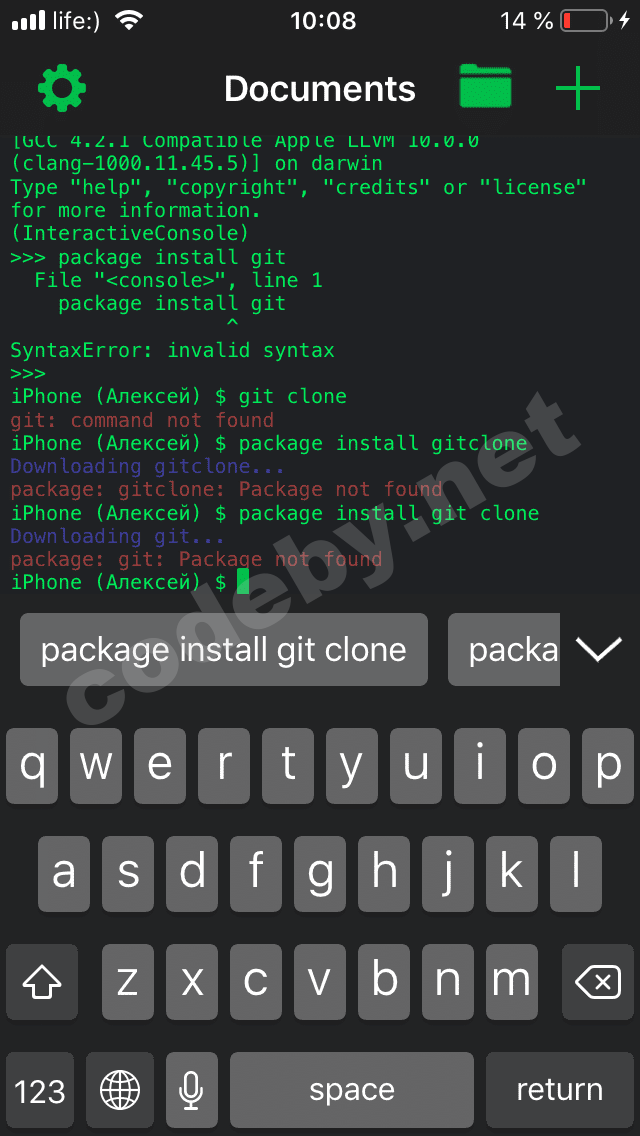Toggle the shift key on keyboard
Viewport: 640px width, 1136px height.
(x=41, y=982)
